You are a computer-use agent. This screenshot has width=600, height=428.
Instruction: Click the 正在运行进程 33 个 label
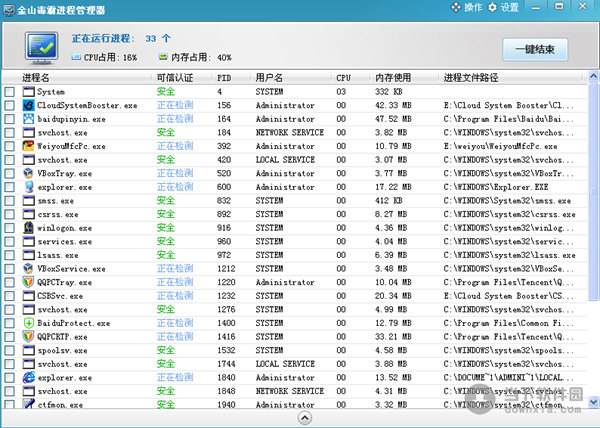[x=121, y=39]
